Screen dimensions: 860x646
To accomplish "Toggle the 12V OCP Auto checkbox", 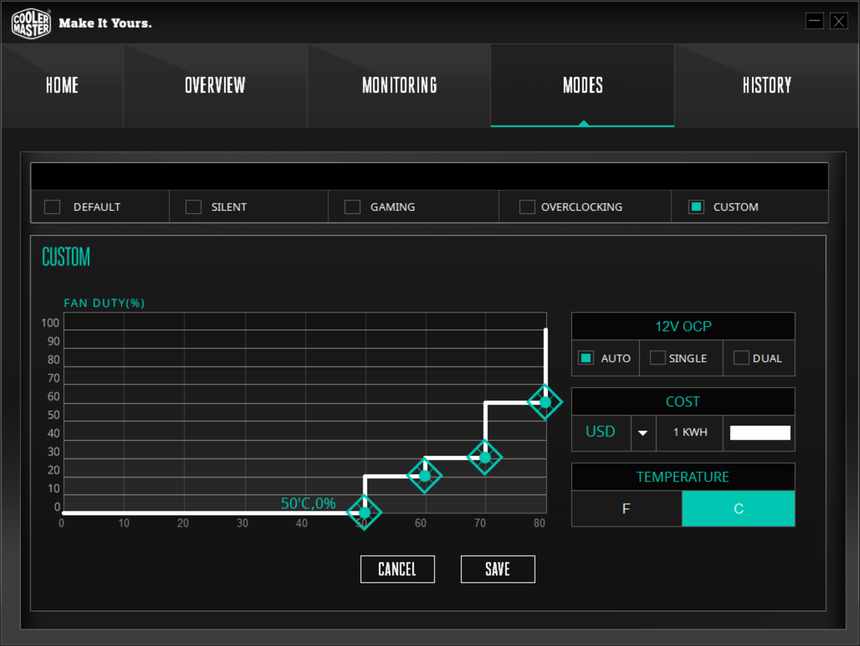I will point(586,358).
